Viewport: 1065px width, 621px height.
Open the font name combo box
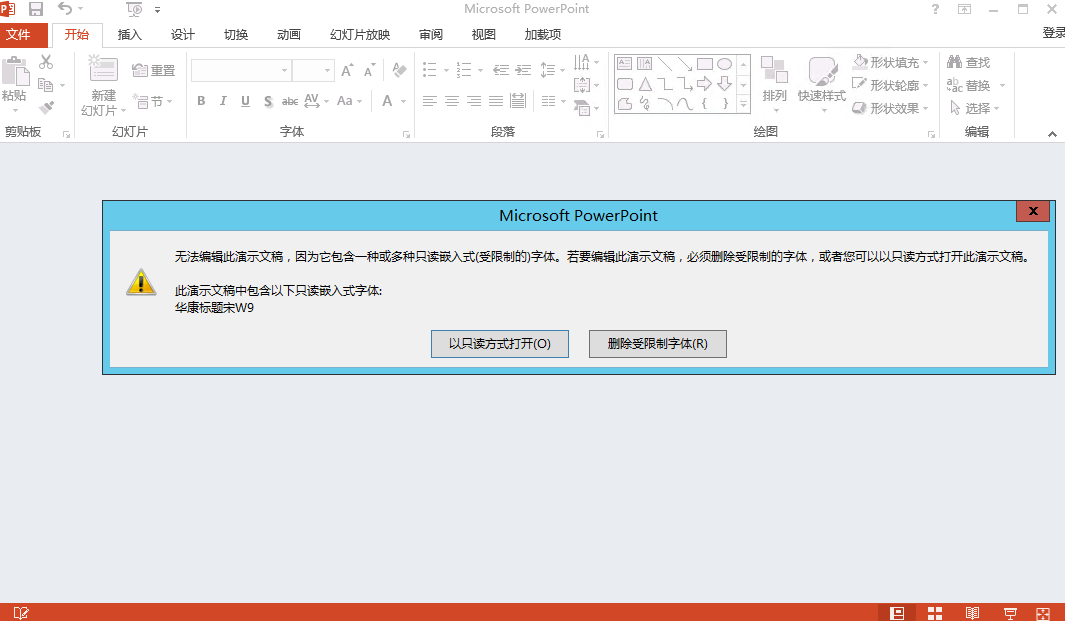[x=241, y=70]
